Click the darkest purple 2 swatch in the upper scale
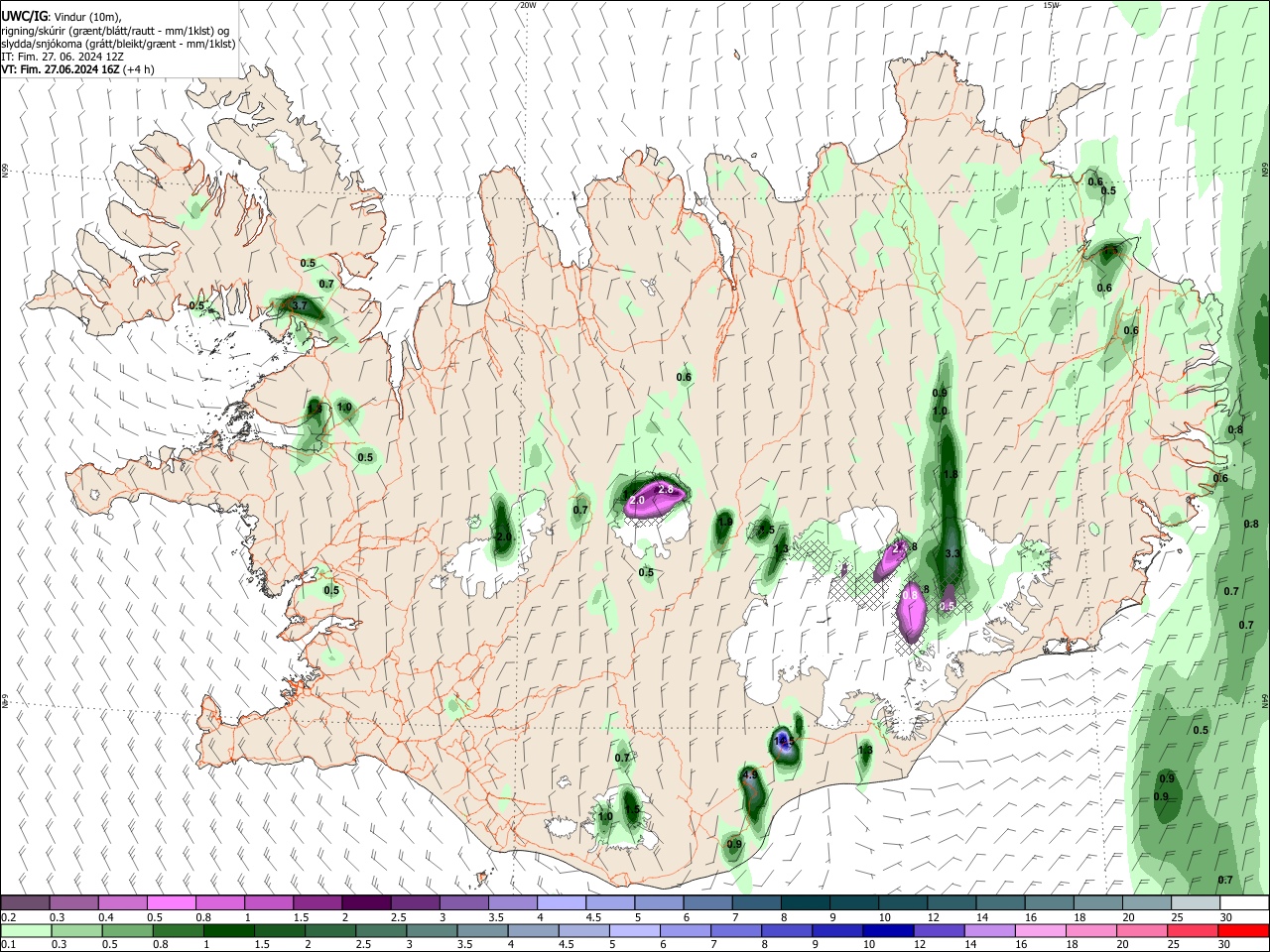Screen dimensions: 1270x952 tap(366, 902)
